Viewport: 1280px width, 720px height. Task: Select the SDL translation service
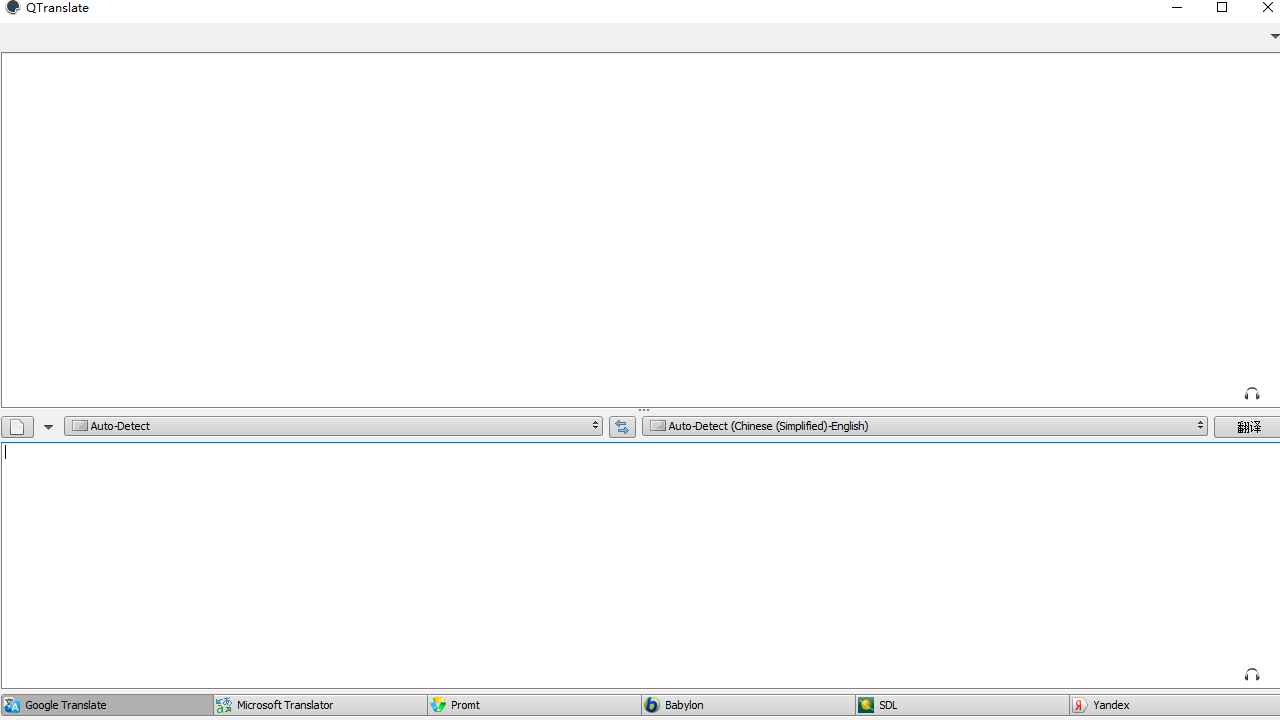click(962, 705)
